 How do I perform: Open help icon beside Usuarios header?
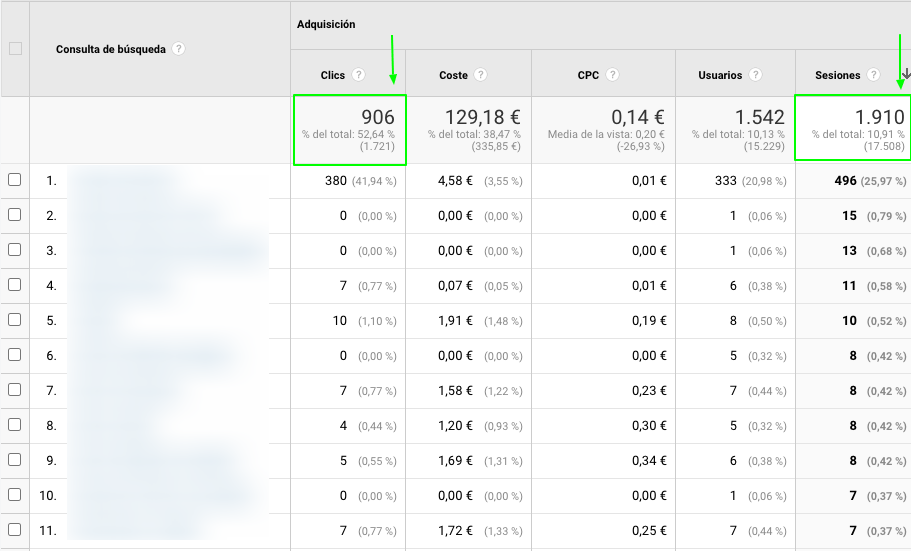(755, 74)
